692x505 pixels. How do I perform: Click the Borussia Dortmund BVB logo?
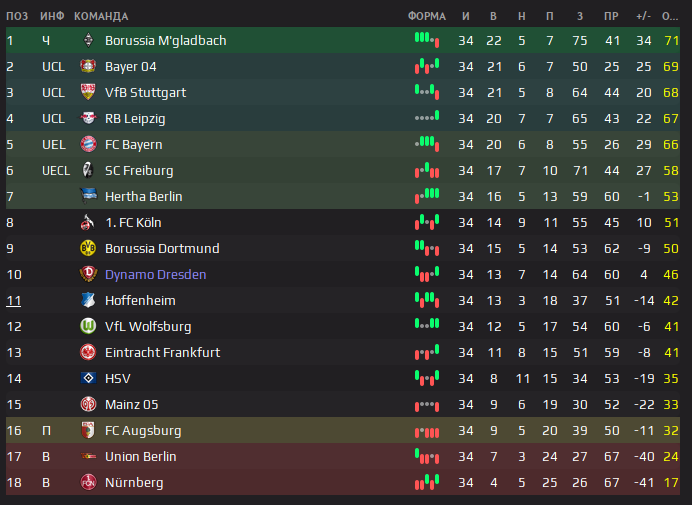coord(88,248)
